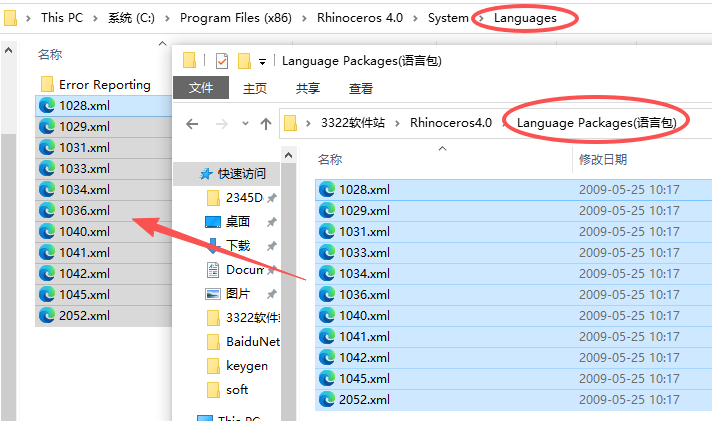Viewport: 712px width, 421px height.
Task: Select 1034.xml in the Languages folder window
Action: pos(104,189)
